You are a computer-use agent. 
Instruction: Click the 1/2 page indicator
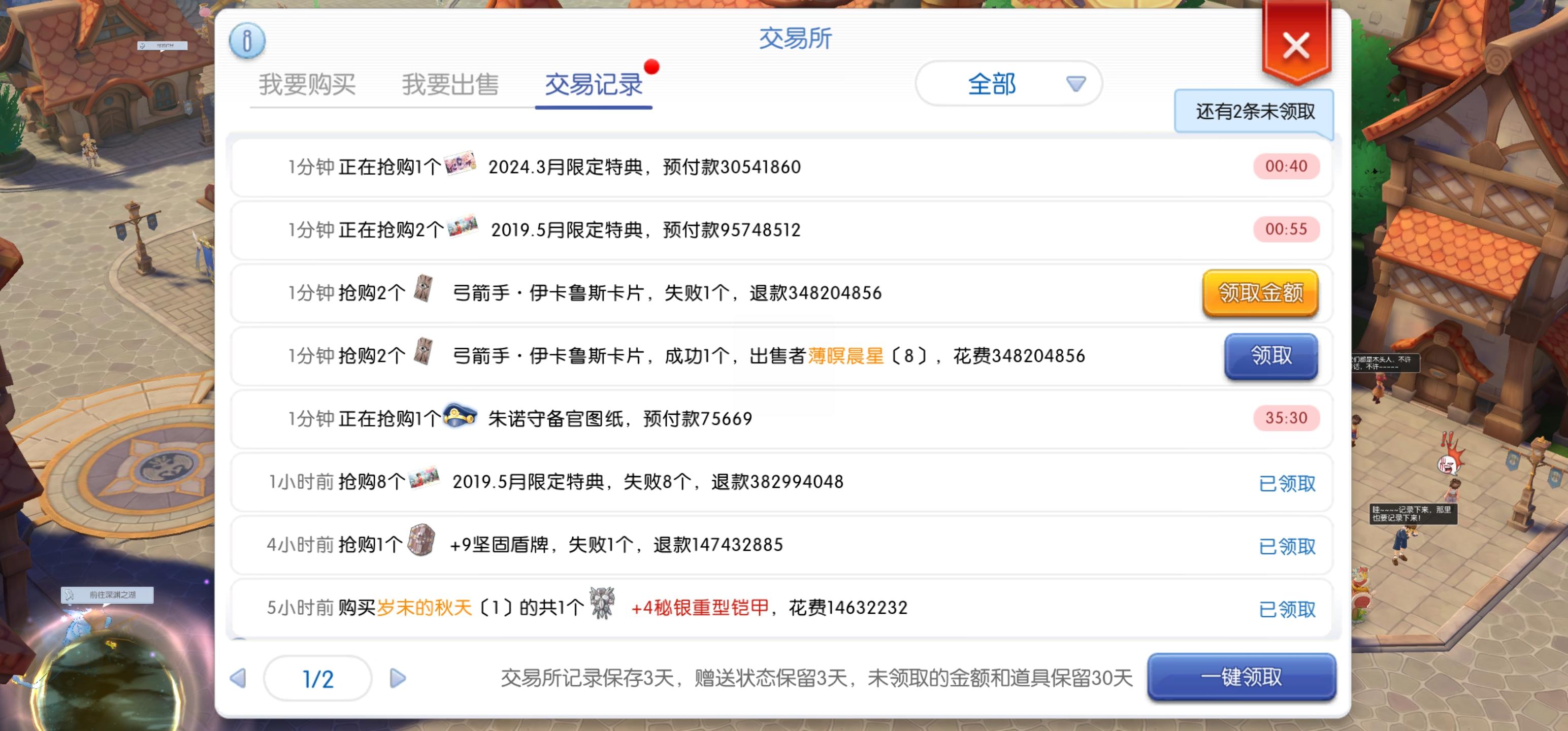[318, 679]
